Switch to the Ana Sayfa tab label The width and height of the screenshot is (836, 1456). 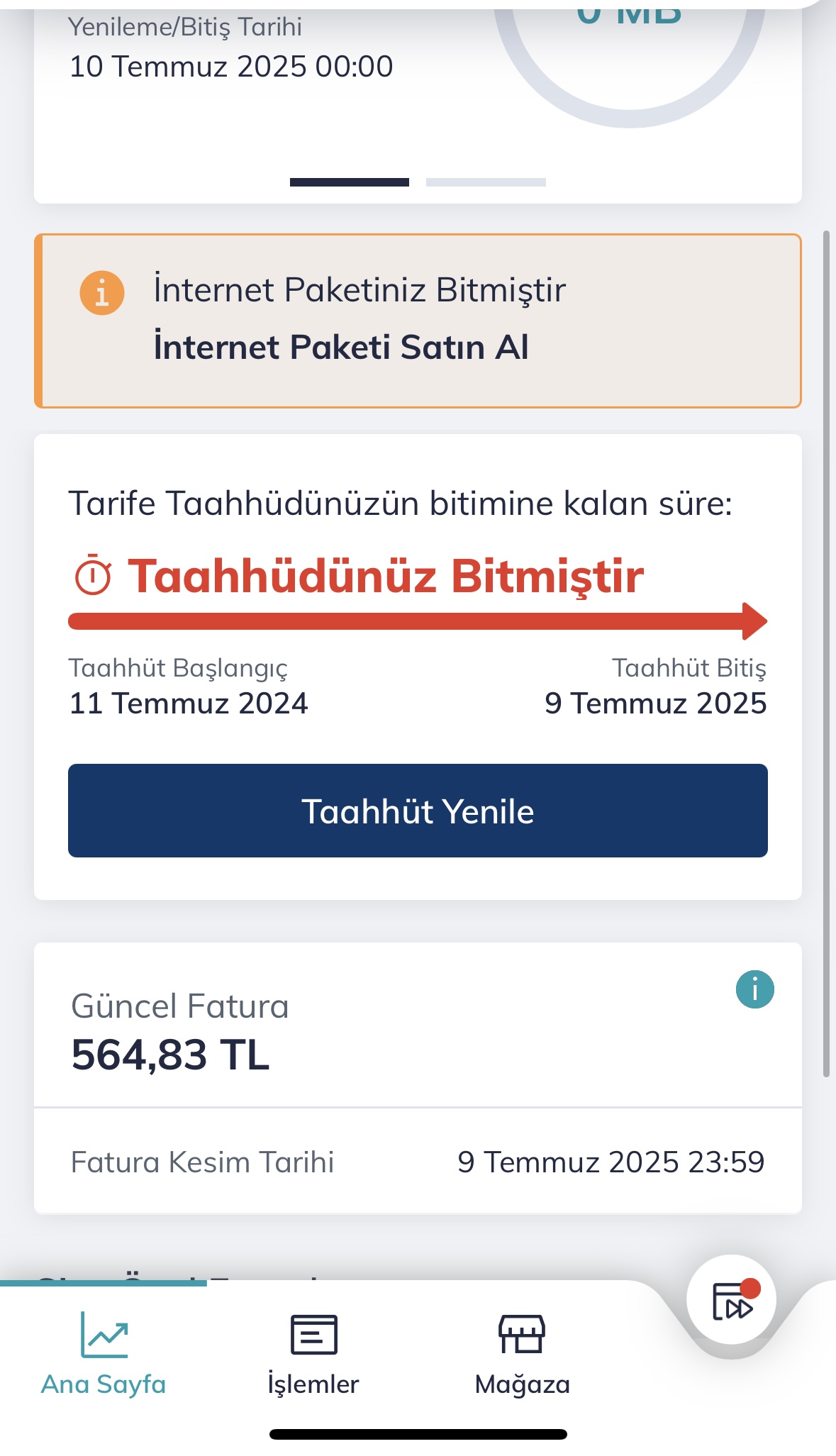[x=104, y=1384]
